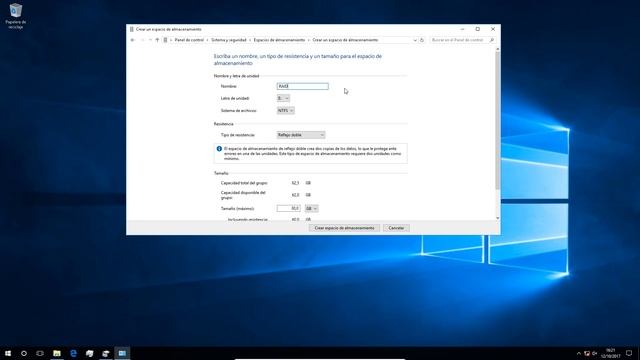
Task: Click the scrollbar up arrow
Action: tap(498, 49)
